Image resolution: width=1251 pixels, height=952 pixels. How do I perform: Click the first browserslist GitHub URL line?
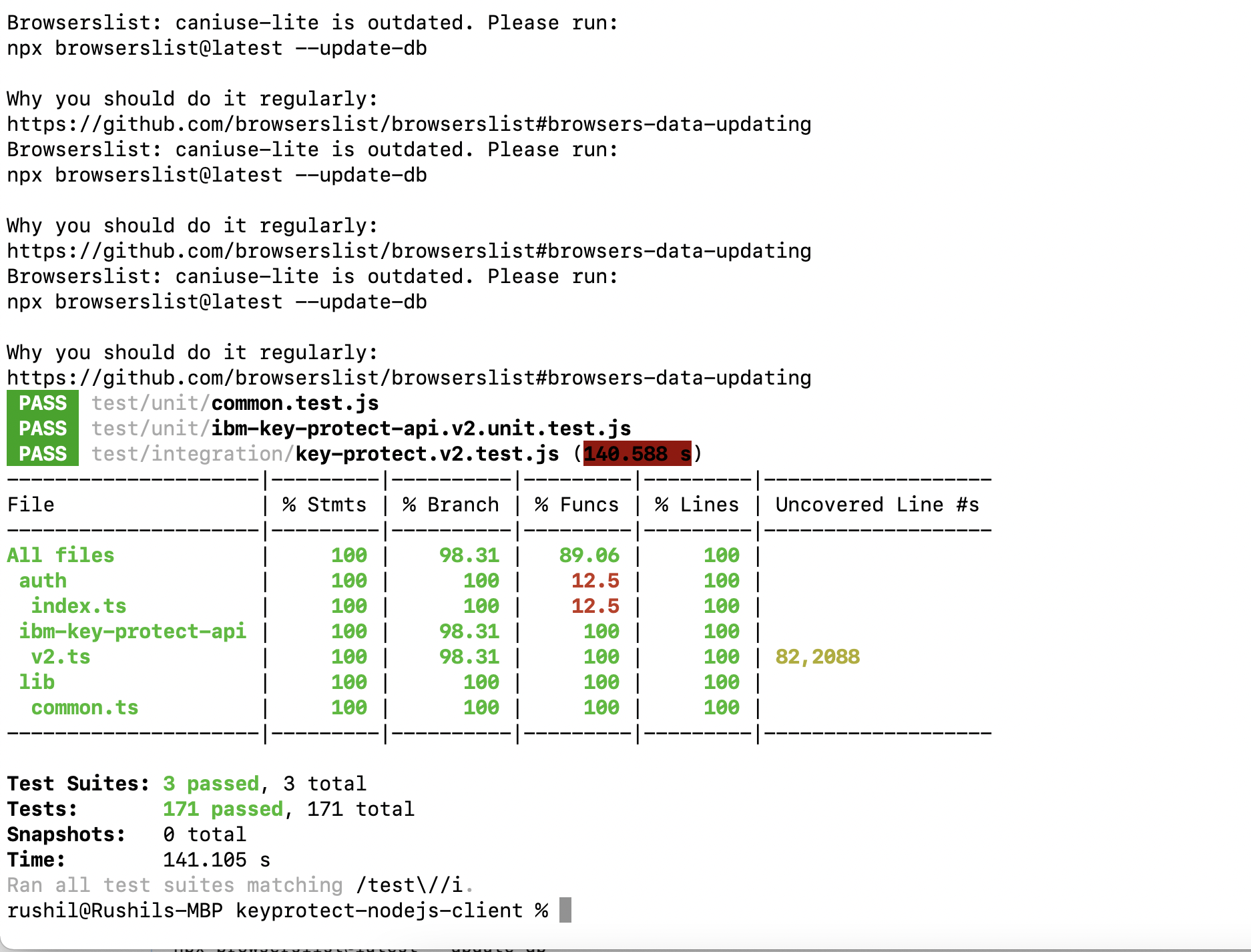[409, 124]
